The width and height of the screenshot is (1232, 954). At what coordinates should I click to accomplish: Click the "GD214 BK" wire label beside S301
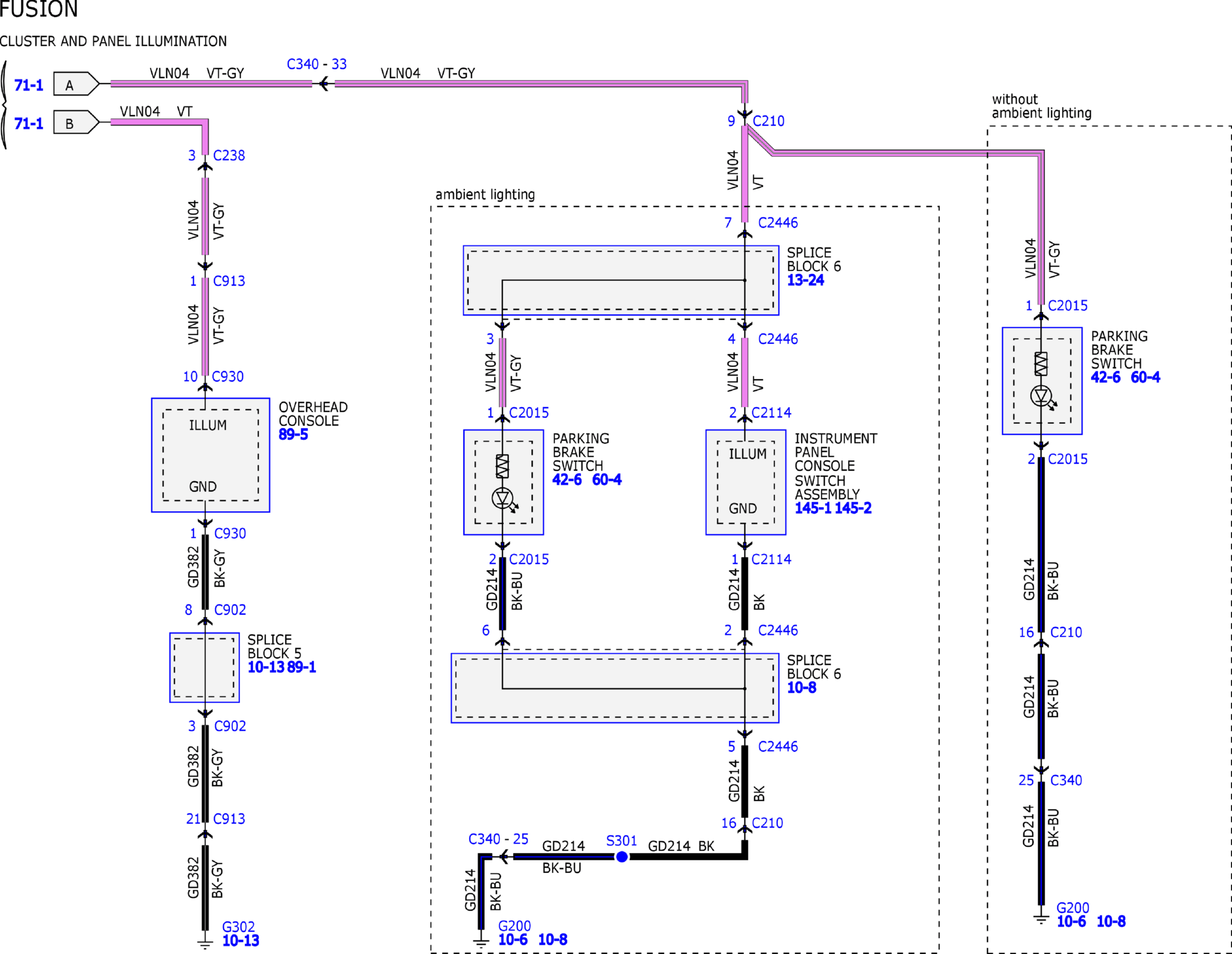click(681, 846)
